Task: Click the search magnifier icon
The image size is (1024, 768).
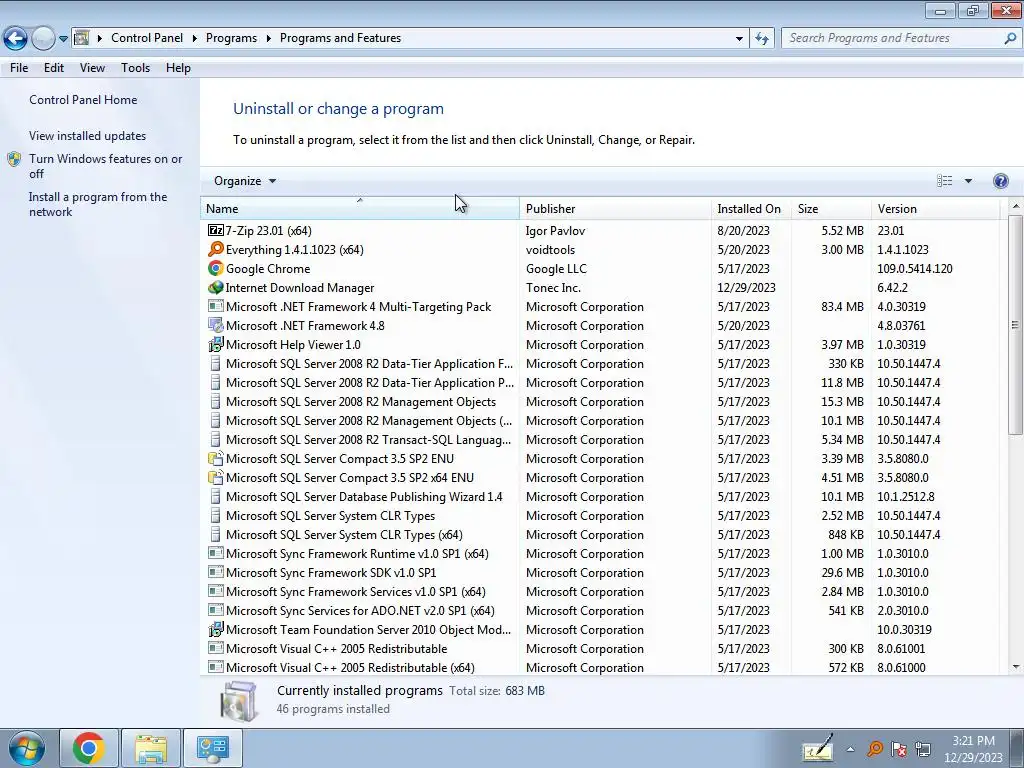Action: 1010,38
